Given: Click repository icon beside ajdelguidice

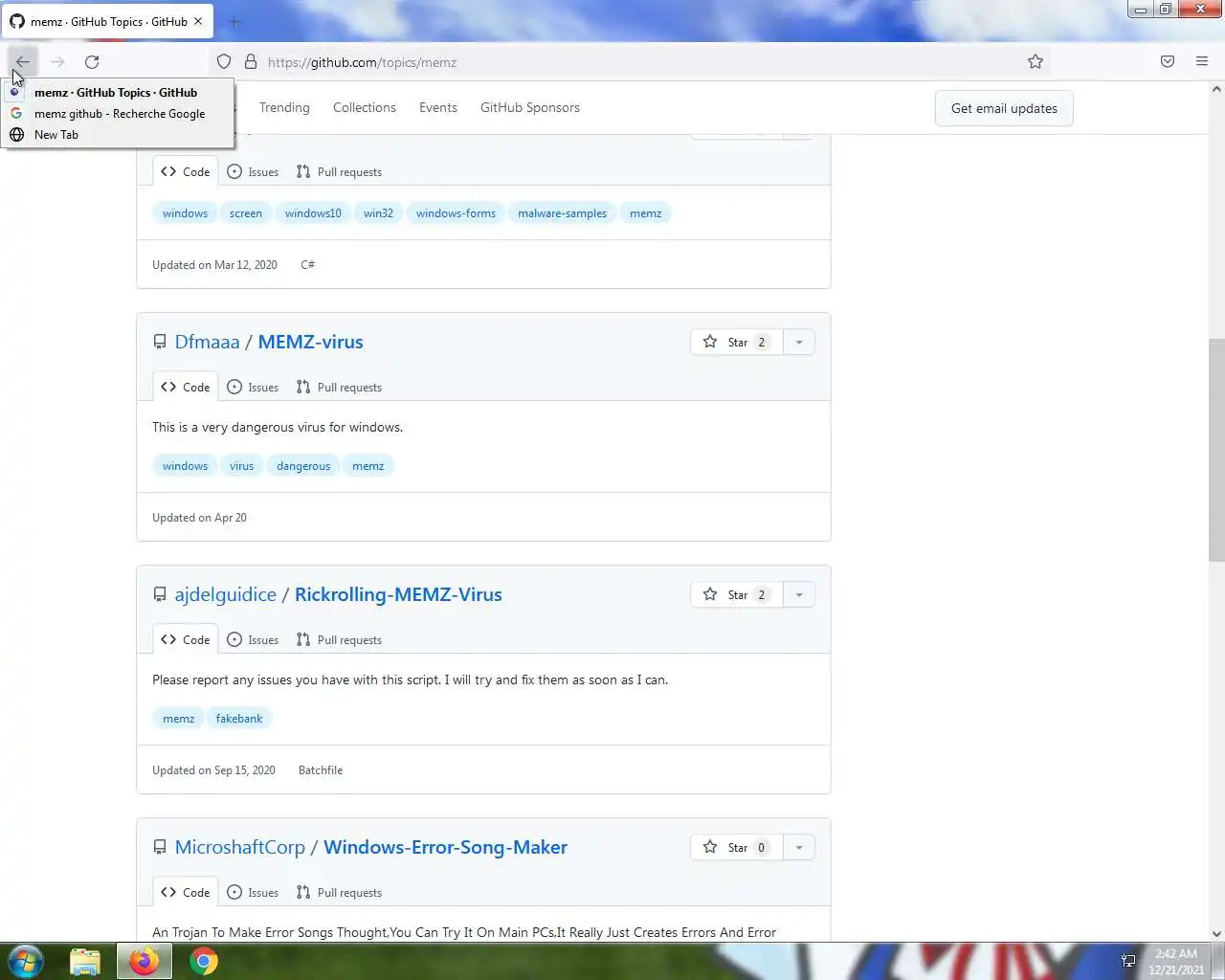Looking at the screenshot, I should coord(160,595).
